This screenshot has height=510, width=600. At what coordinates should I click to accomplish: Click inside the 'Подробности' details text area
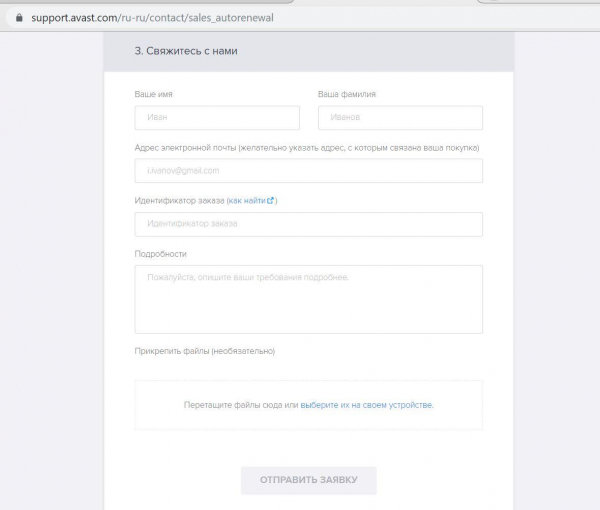308,299
